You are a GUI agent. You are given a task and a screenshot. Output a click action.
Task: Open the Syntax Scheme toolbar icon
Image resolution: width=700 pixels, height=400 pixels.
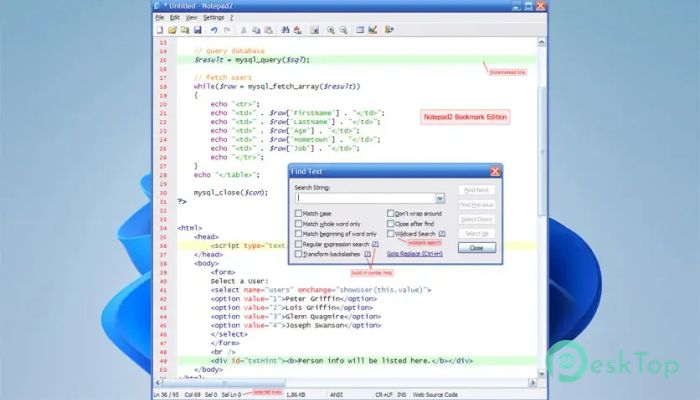(360, 30)
